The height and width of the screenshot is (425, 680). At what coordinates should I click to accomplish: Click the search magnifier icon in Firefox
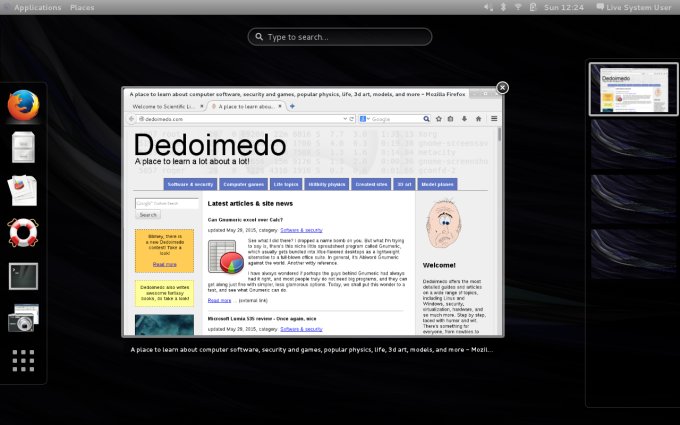426,119
